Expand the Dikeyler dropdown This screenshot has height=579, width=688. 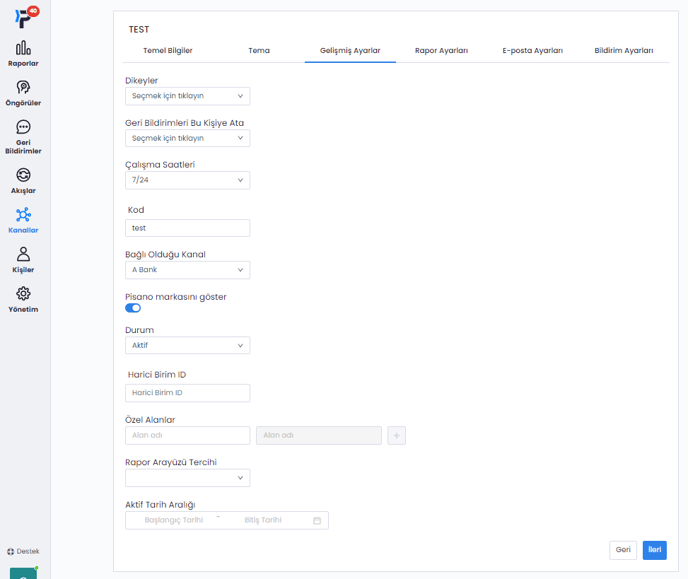pyautogui.click(x=187, y=96)
